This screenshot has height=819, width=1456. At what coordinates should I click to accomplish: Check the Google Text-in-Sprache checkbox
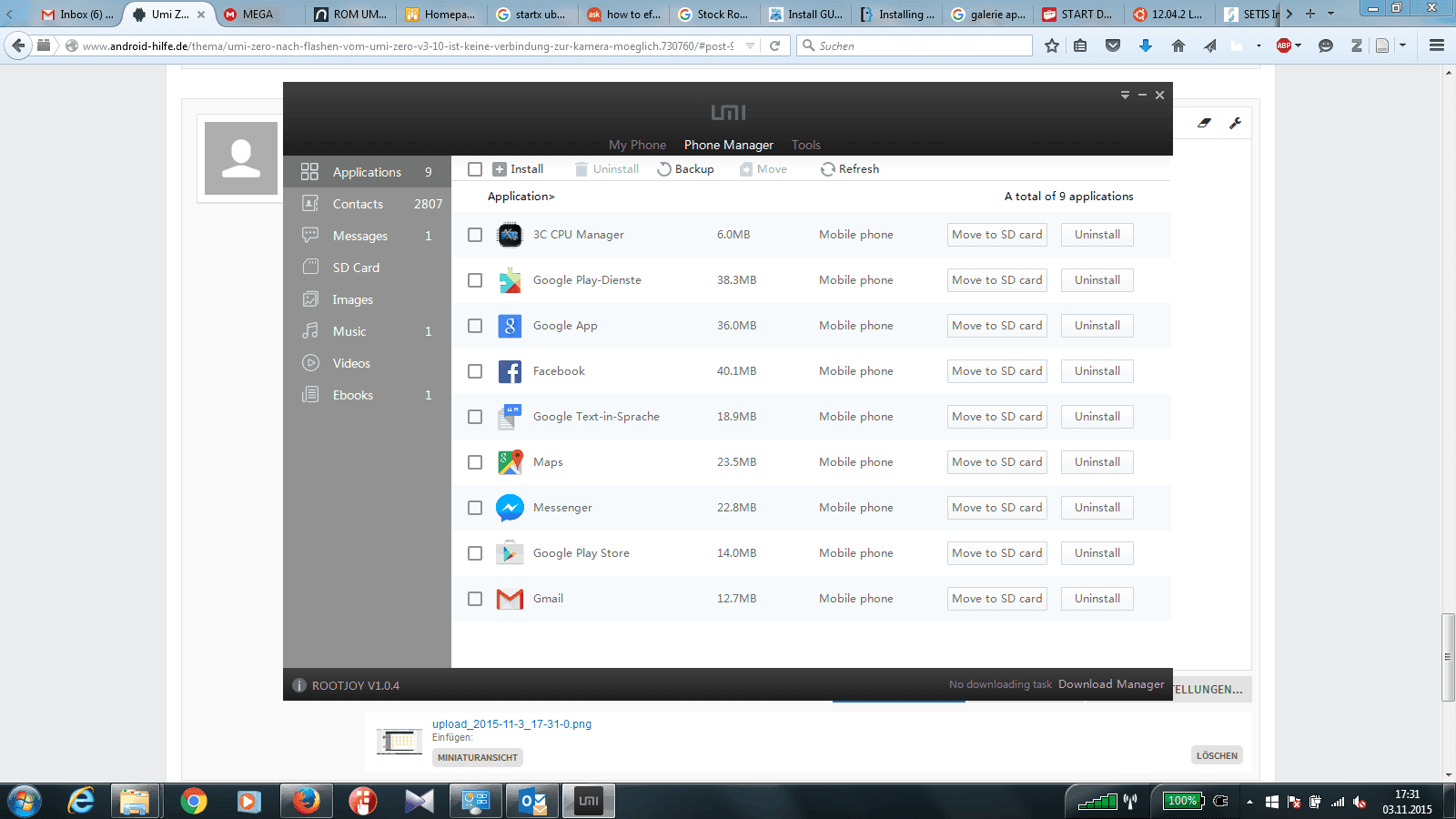point(474,417)
